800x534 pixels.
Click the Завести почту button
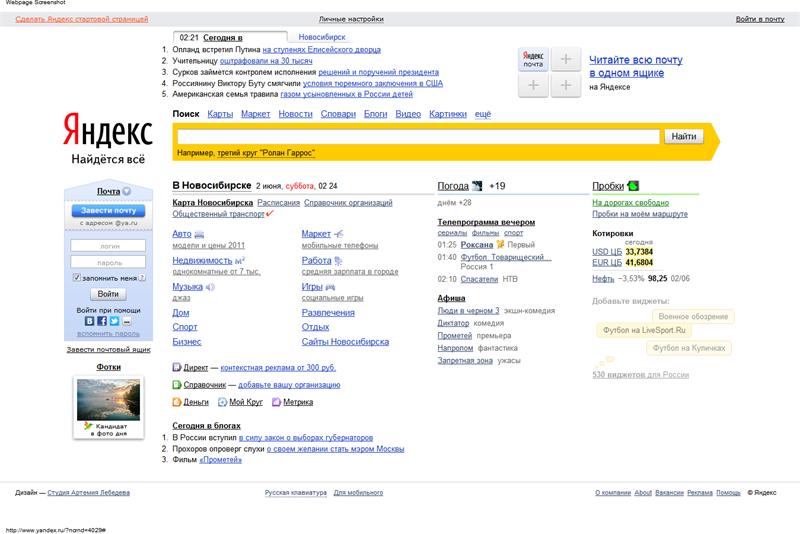click(108, 210)
